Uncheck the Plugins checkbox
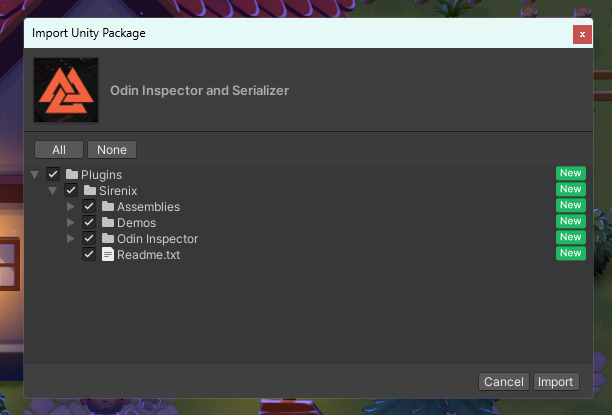Screen dimensions: 612x415 53,174
